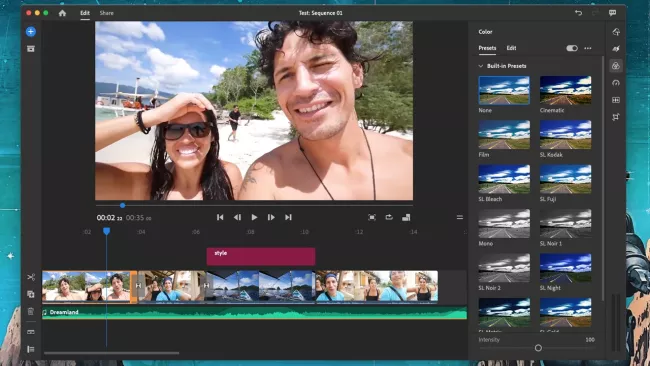Open the Effects transitions panel icon

click(616, 48)
